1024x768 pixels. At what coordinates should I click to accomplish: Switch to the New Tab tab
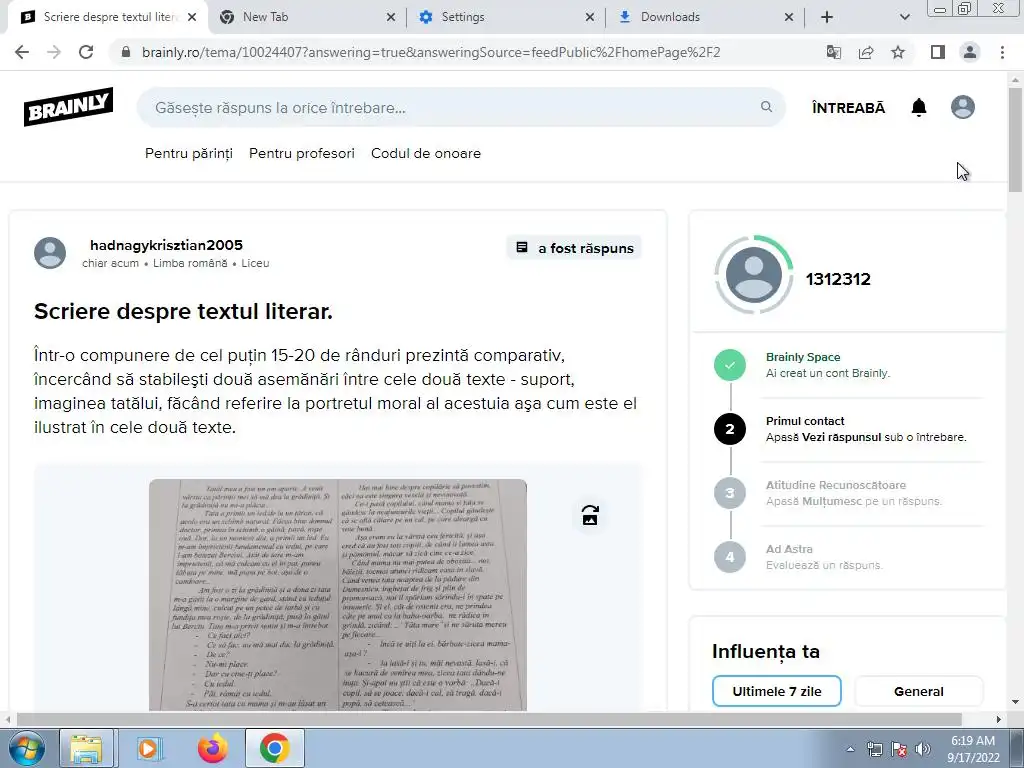(307, 17)
